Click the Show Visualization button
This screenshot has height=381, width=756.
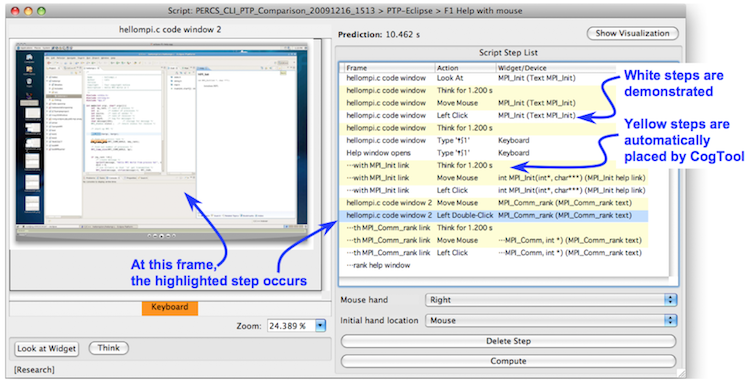point(632,33)
